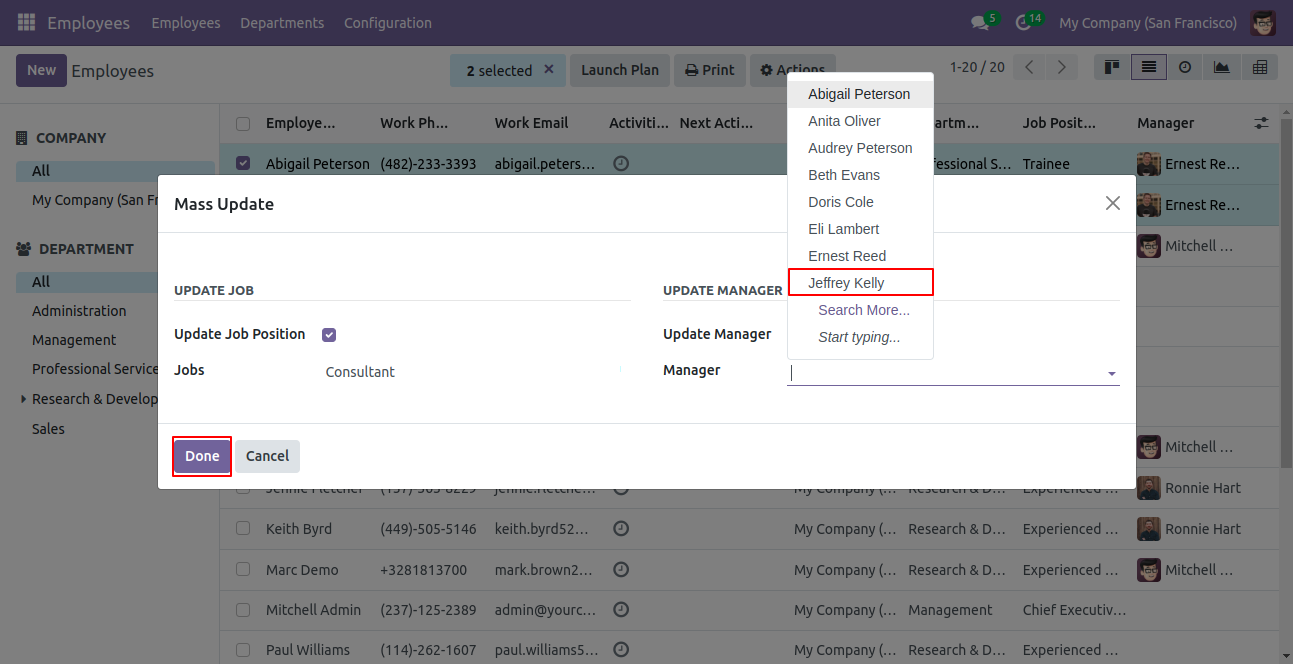Image resolution: width=1293 pixels, height=664 pixels.
Task: Sort by Work Email column header
Action: click(531, 123)
